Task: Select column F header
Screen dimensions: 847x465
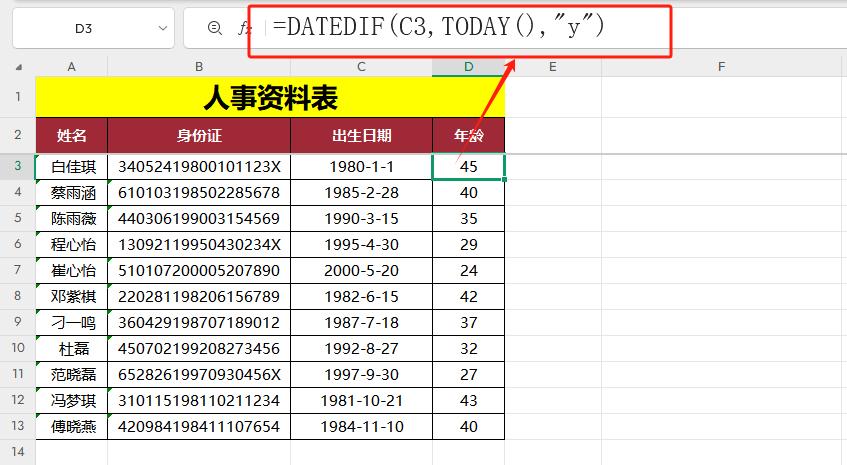Action: click(721, 67)
